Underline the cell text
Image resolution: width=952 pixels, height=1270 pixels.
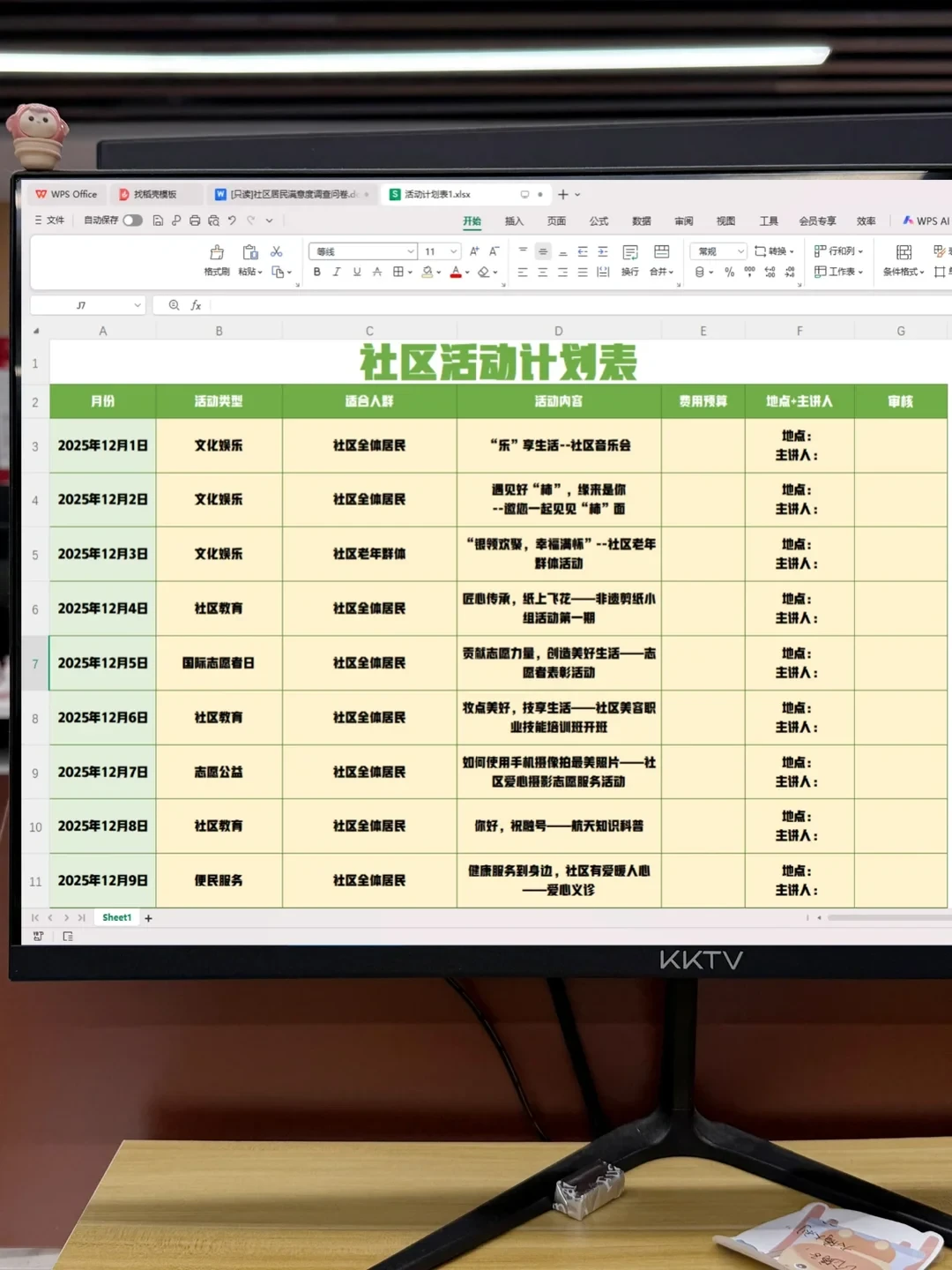(356, 272)
